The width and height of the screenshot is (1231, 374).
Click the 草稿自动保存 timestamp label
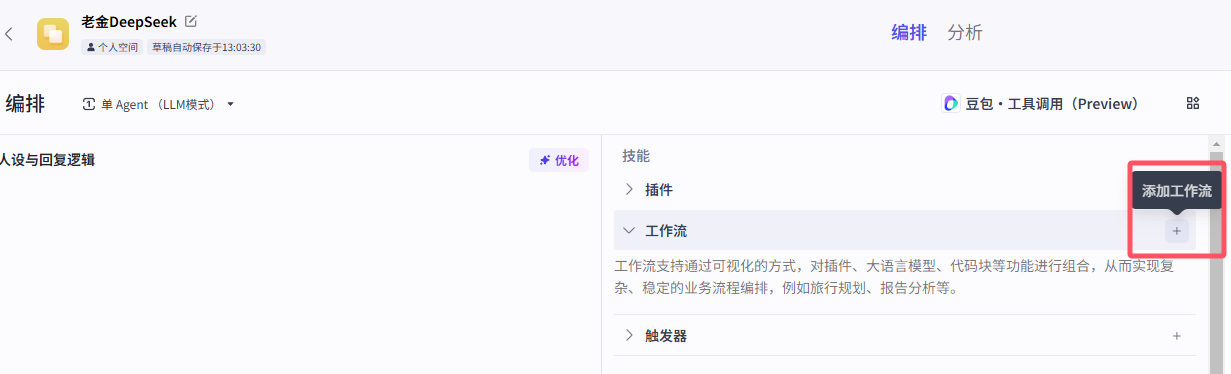[x=206, y=47]
